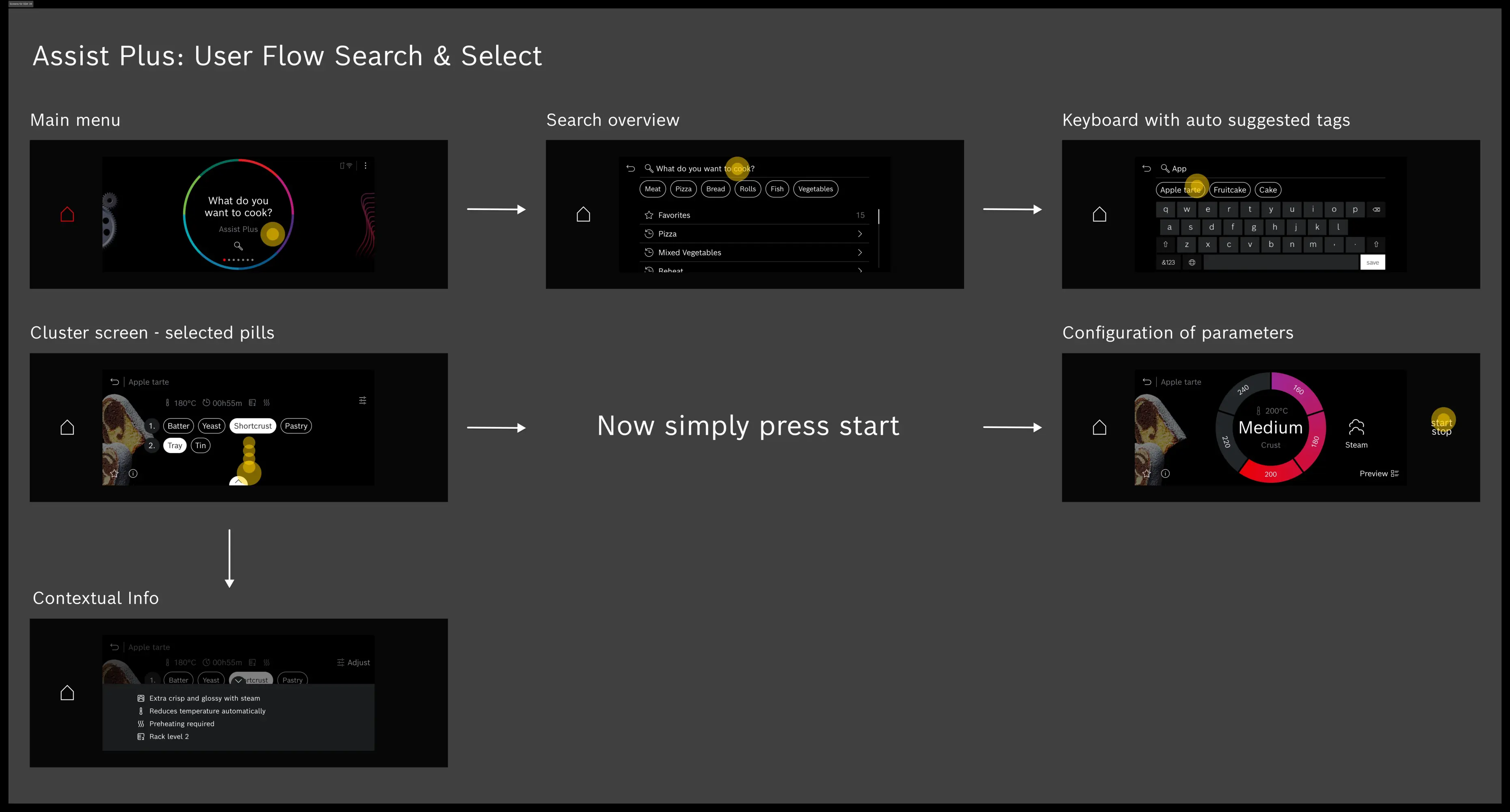The width and height of the screenshot is (1510, 812).
Task: Click the red home icon in Main menu
Action: coord(67,214)
